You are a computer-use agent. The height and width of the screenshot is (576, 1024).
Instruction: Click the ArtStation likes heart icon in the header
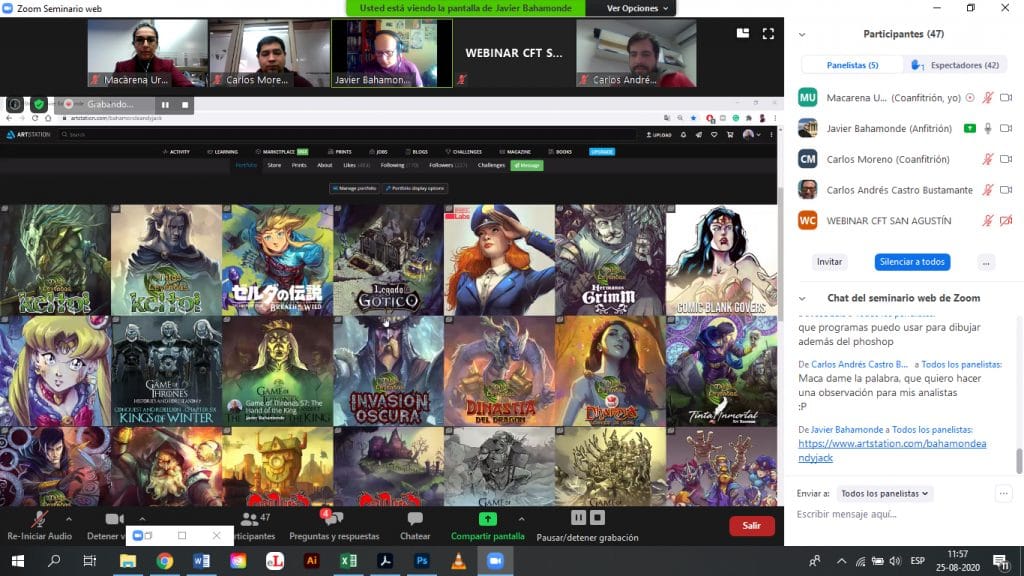[x=714, y=135]
